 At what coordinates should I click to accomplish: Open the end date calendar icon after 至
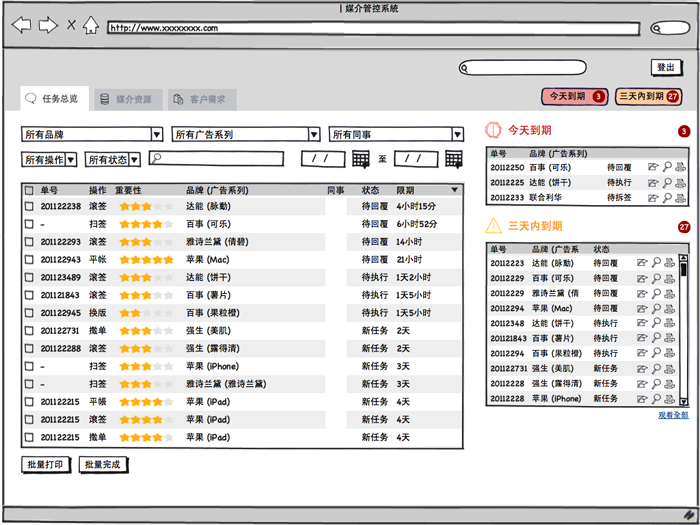point(454,159)
